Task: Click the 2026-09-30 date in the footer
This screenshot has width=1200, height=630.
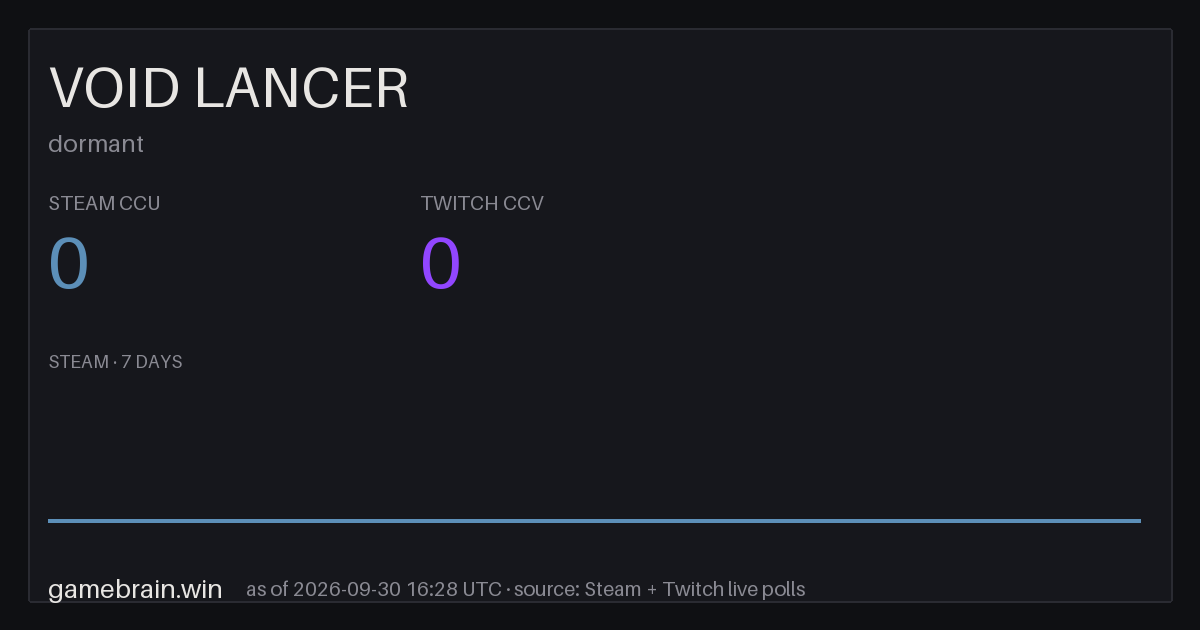Action: [346, 589]
